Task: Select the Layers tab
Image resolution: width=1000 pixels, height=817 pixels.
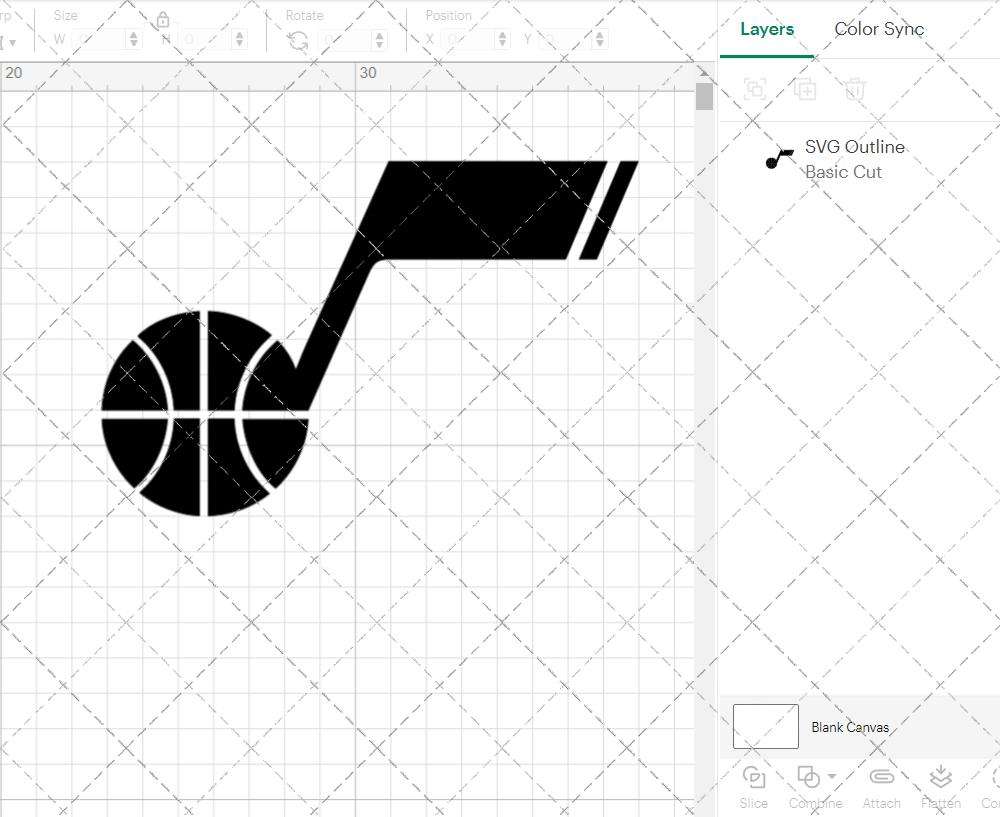Action: click(x=766, y=29)
